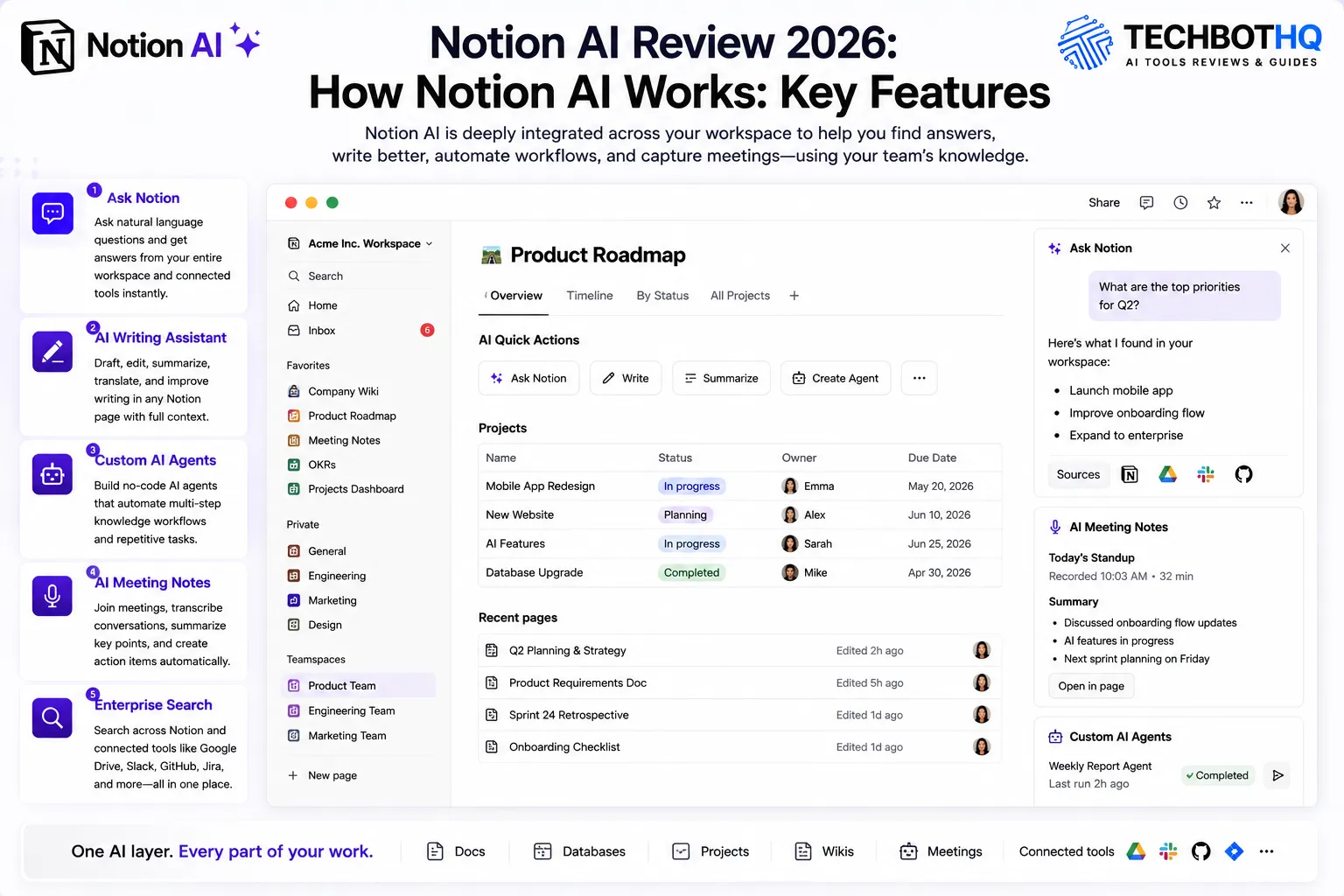1344x896 pixels.
Task: Click the Jira icon in Connected tools
Action: tap(1234, 851)
